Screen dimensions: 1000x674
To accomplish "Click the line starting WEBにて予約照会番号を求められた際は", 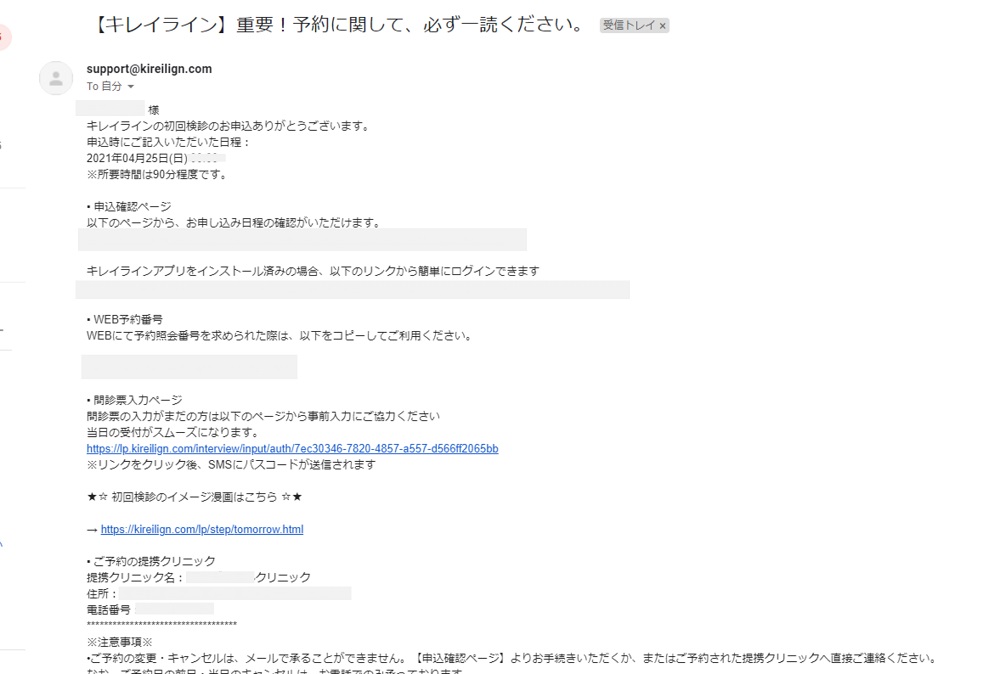I will pos(280,335).
